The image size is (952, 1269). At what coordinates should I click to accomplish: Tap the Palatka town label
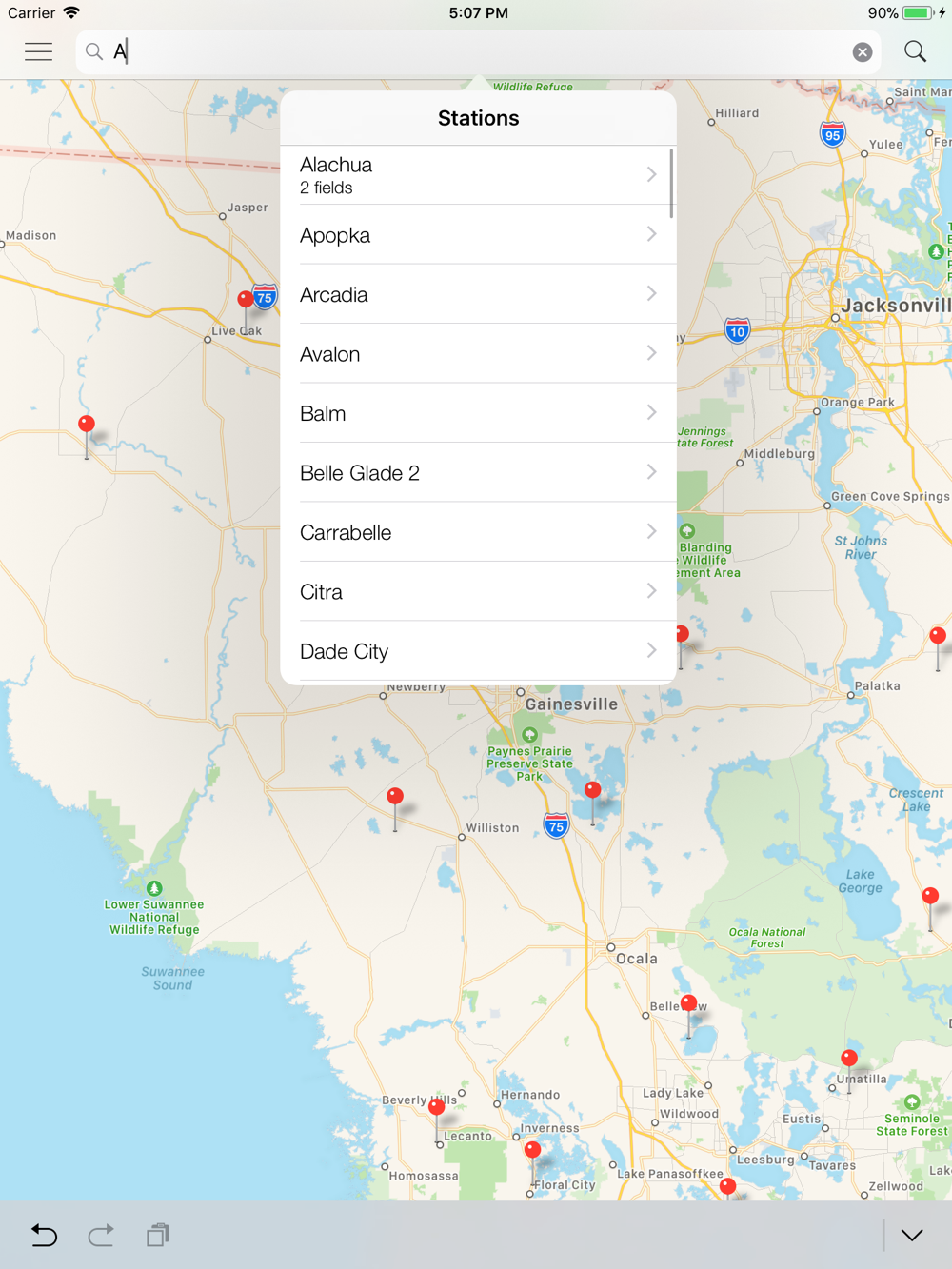tap(877, 685)
